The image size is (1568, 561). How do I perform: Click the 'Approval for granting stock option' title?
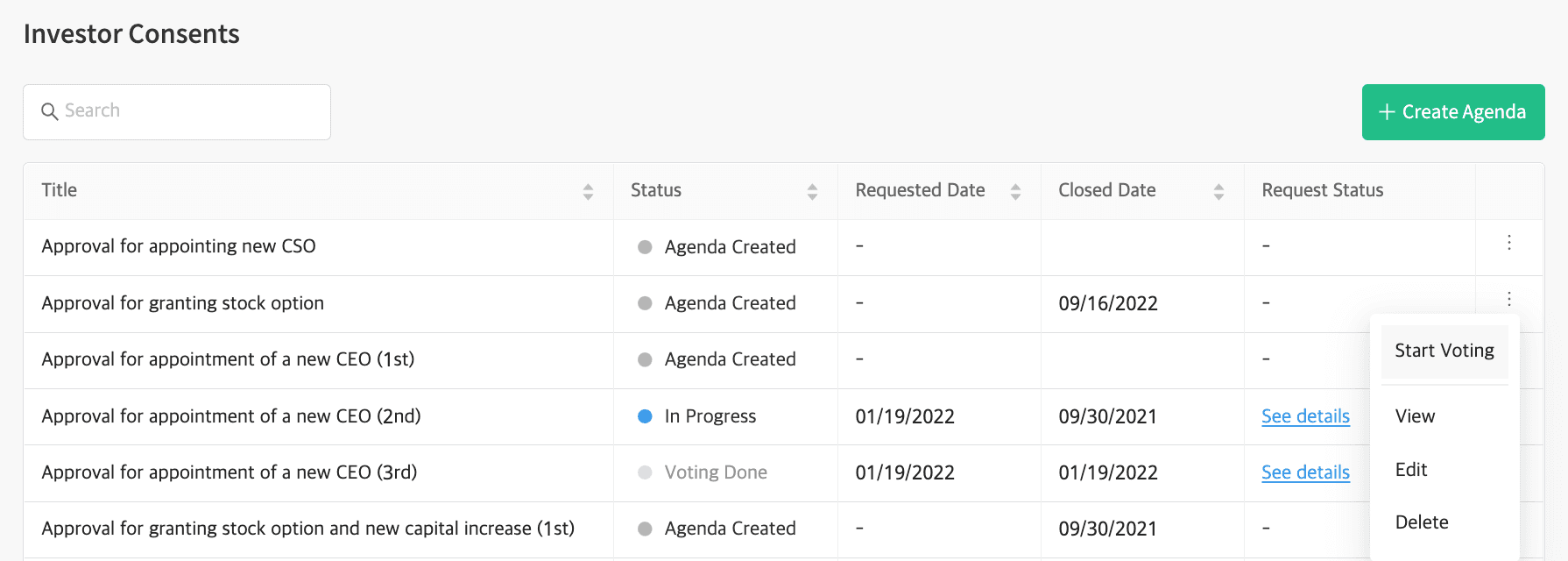click(x=183, y=303)
